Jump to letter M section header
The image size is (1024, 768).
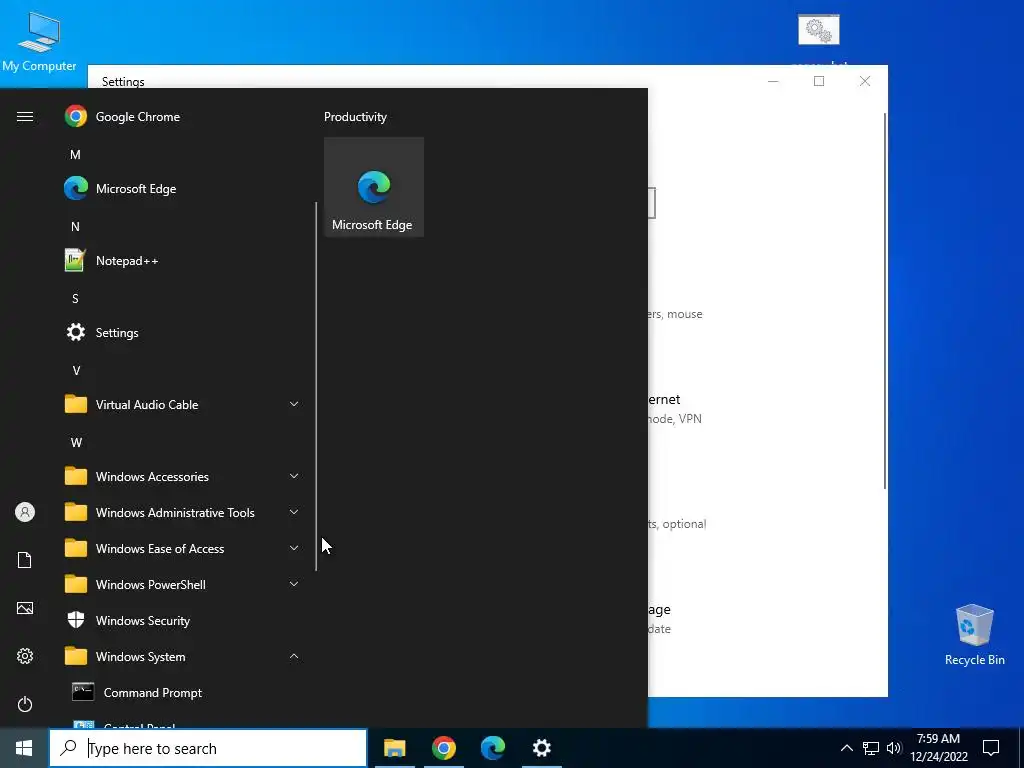click(x=75, y=155)
